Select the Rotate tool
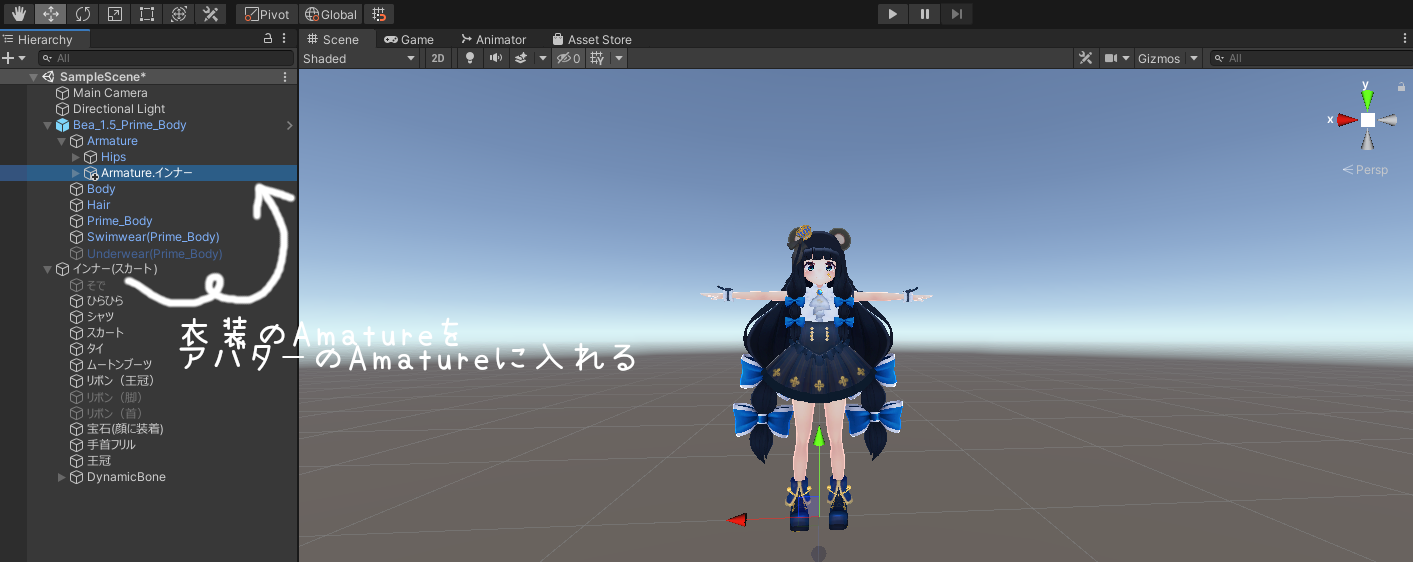Screen dimensions: 1413x562 tap(82, 14)
